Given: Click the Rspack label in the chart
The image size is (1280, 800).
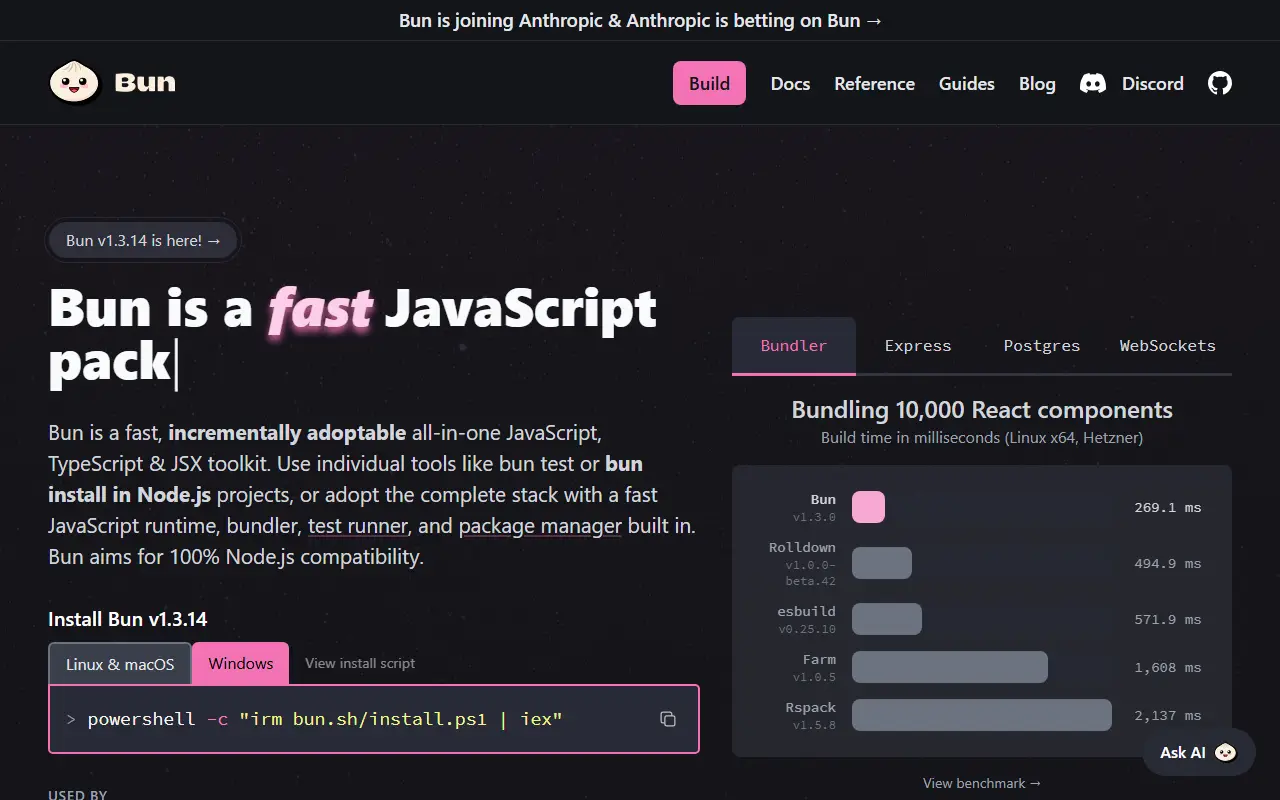Looking at the screenshot, I should pos(810,708).
